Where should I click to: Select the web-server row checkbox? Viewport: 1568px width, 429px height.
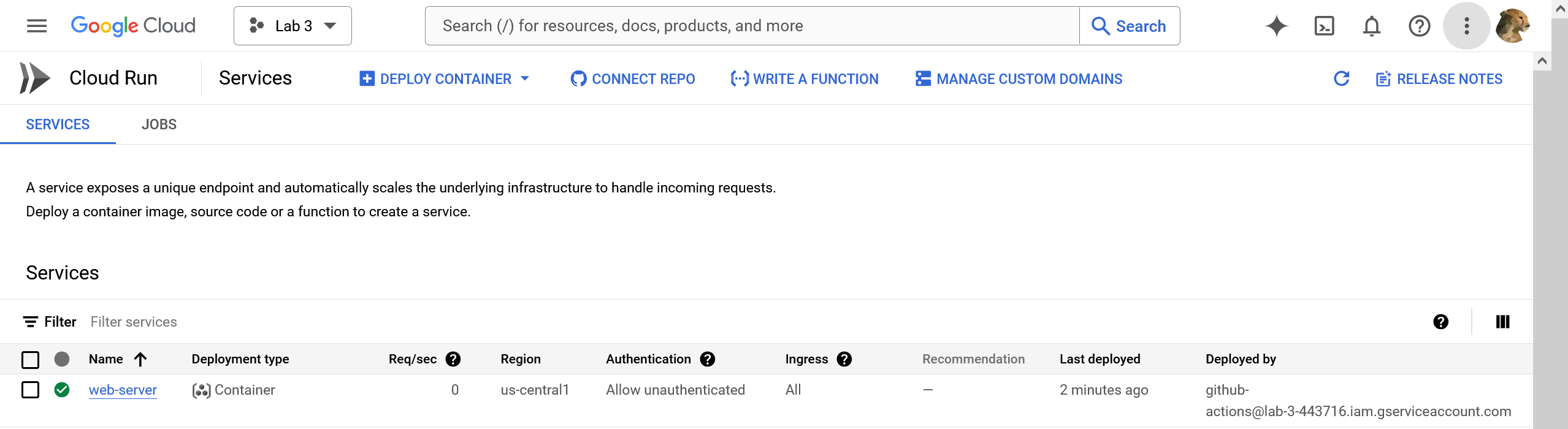[x=30, y=390]
